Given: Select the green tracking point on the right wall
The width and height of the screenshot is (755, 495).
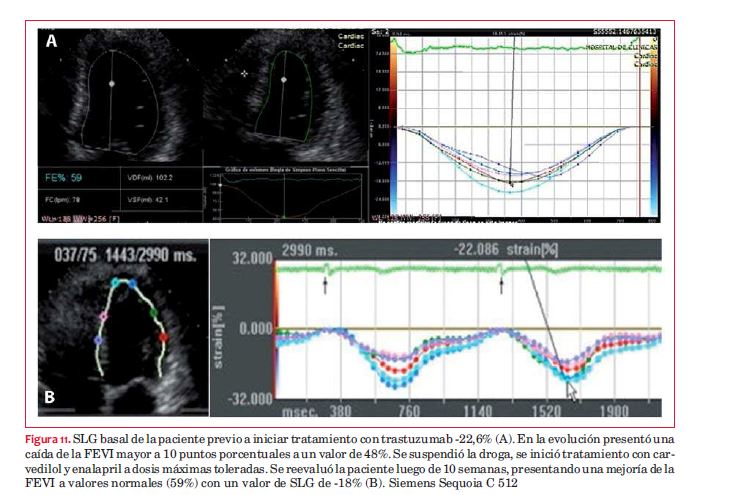Looking at the screenshot, I should point(153,313).
